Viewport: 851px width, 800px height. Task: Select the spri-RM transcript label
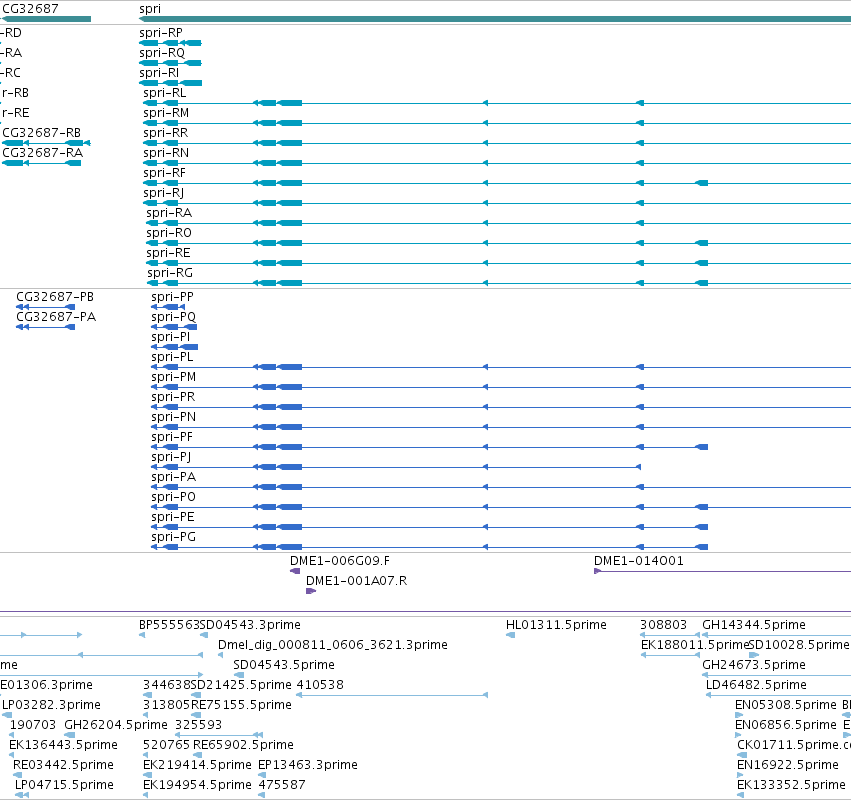166,113
